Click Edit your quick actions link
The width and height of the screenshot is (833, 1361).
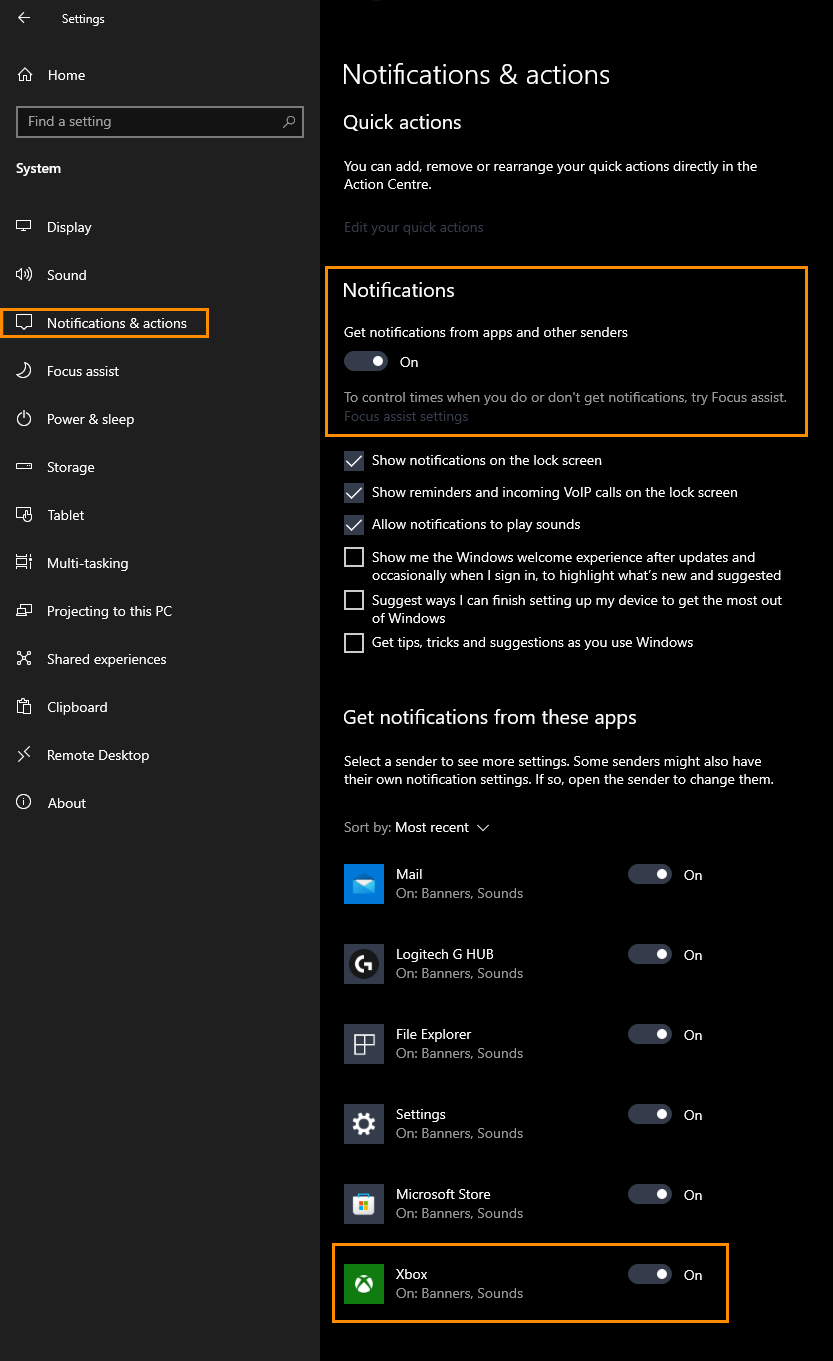(x=413, y=227)
